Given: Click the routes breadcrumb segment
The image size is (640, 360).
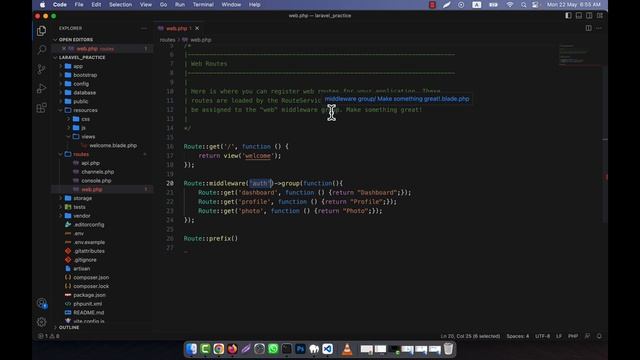Looking at the screenshot, I should click(x=167, y=40).
